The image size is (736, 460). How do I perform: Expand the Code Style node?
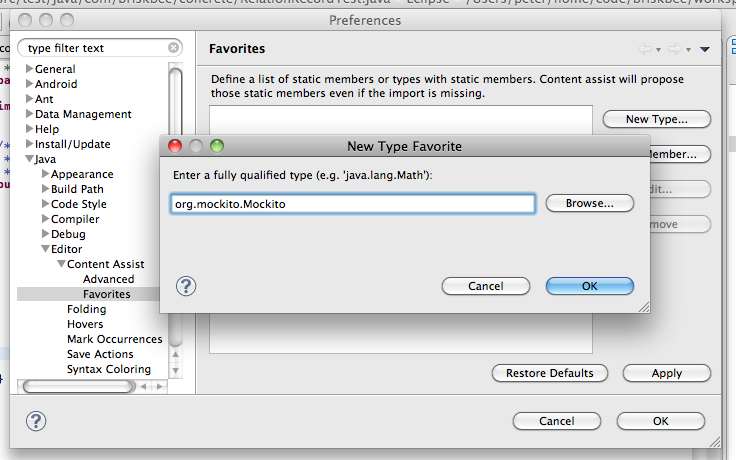pyautogui.click(x=45, y=204)
